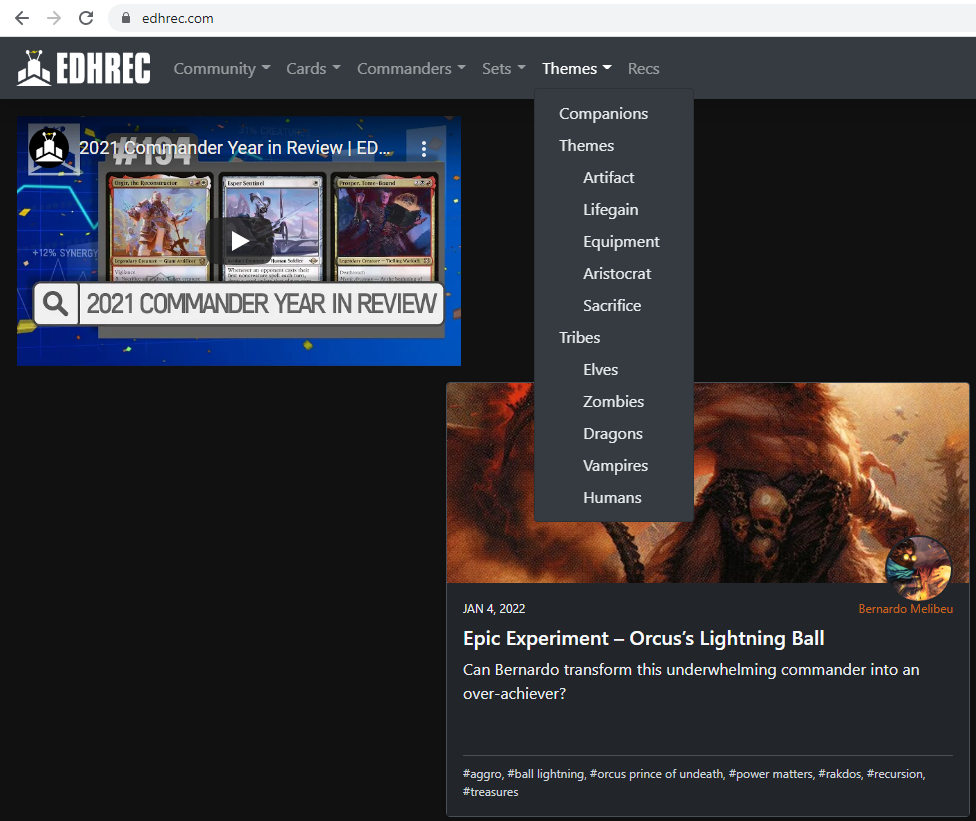Open the Epic Experiment – Orcus's Lightning Ball article
This screenshot has height=821, width=976.
(x=644, y=639)
